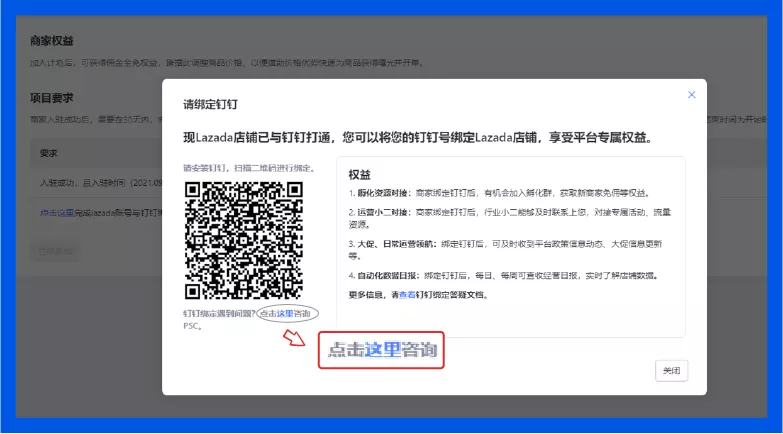Close the DingTalk binding dialog with X

click(x=692, y=94)
